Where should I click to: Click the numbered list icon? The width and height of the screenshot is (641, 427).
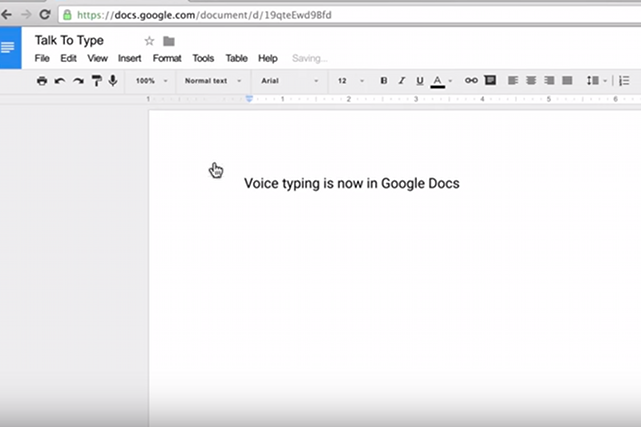(x=624, y=80)
